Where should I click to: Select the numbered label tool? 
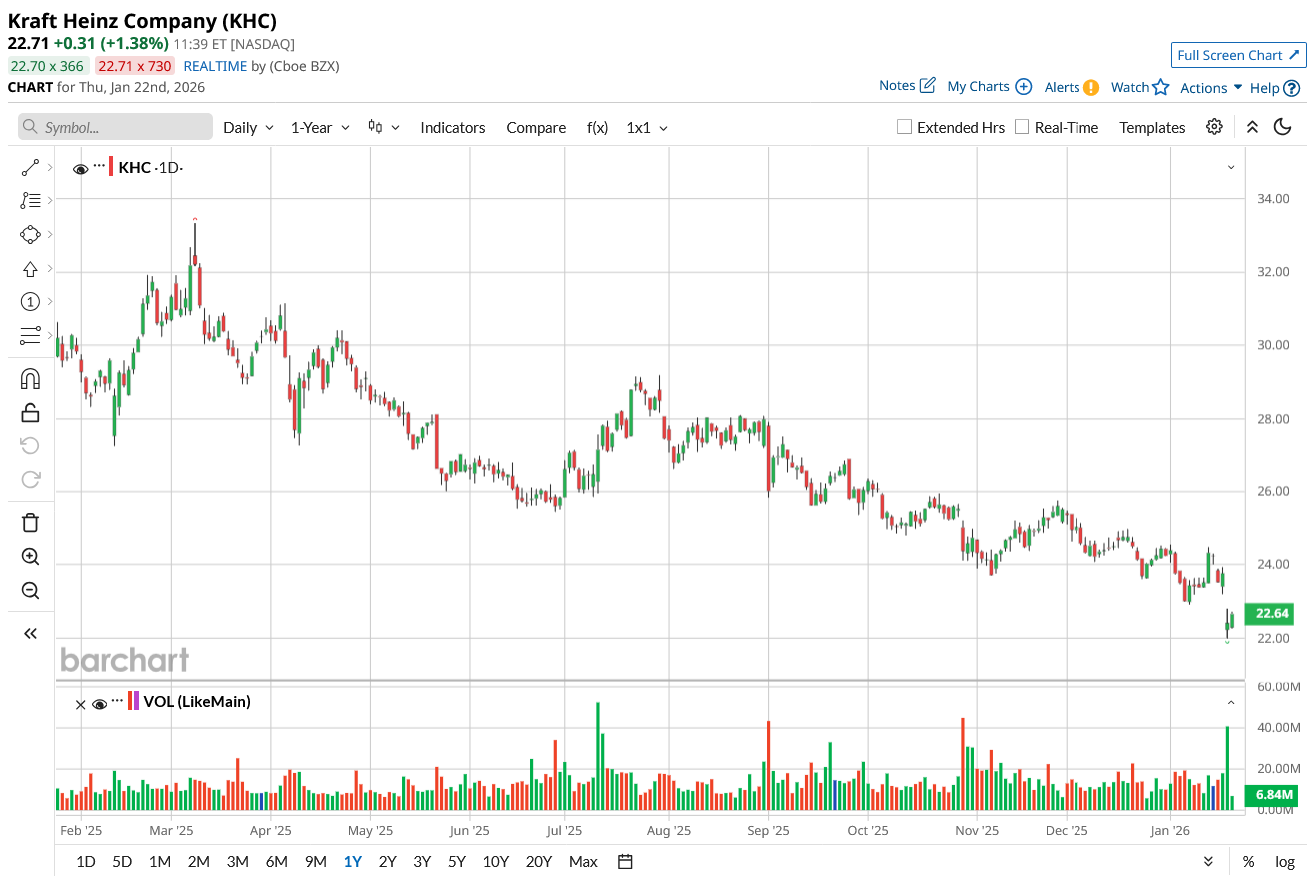coord(30,302)
